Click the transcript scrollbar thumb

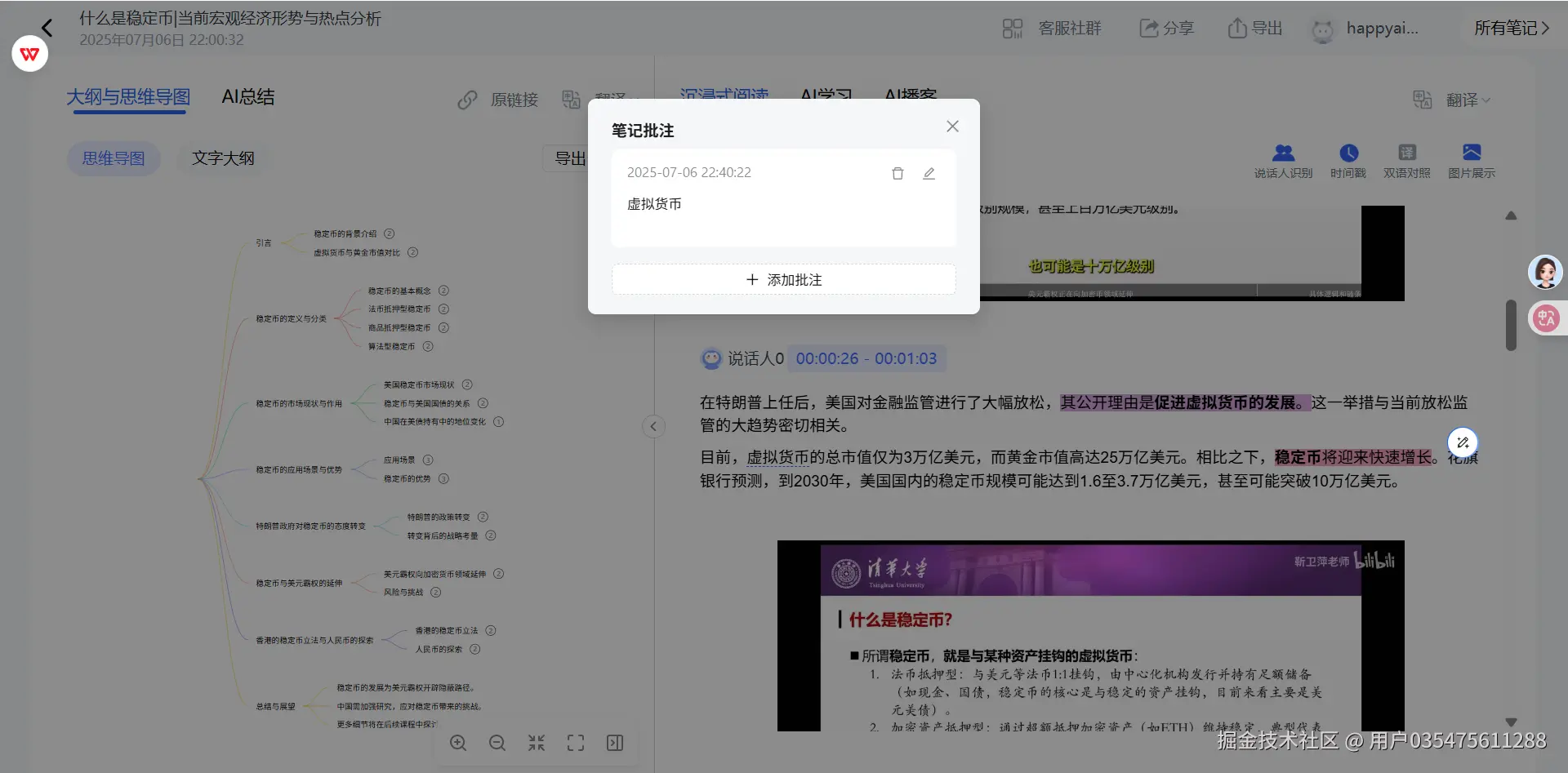1511,325
